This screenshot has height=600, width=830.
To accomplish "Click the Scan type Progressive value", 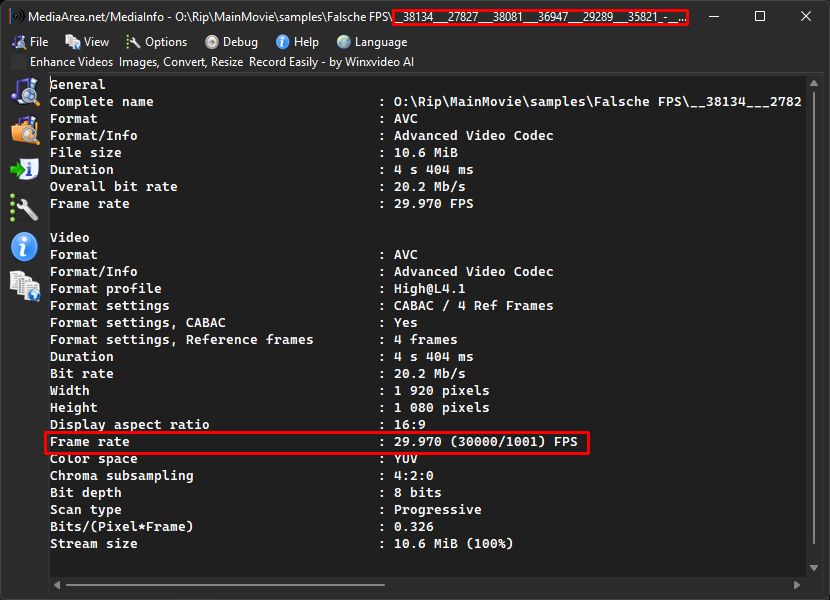I will (x=437, y=509).
